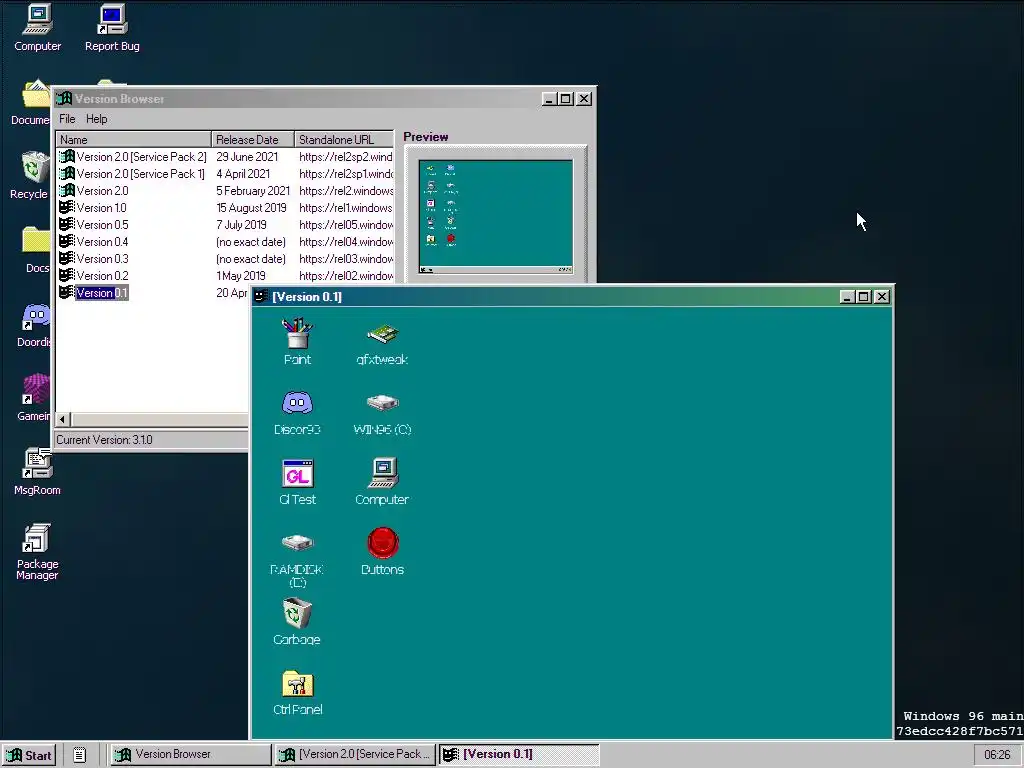Click the Version 0.1 taskbar button
Screen dimensions: 1024x768
[519, 754]
